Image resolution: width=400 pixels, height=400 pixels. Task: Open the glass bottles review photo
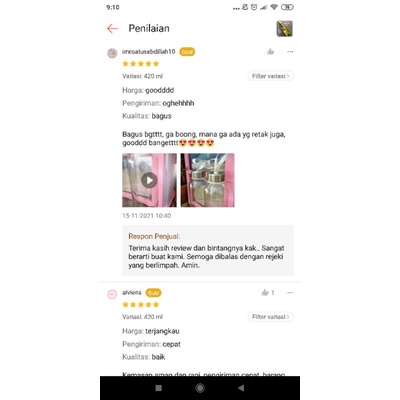tap(207, 180)
